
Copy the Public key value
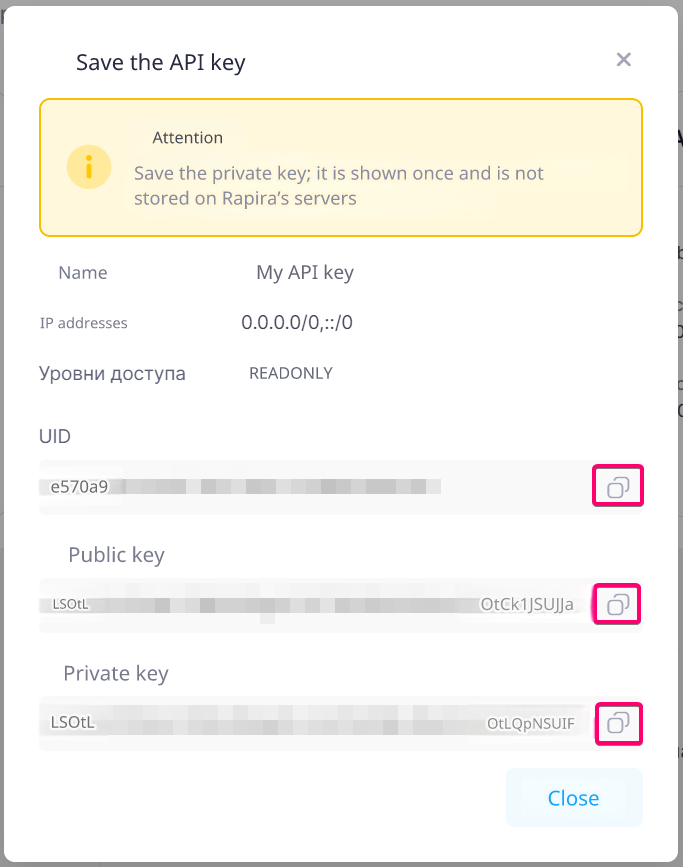pos(617,604)
